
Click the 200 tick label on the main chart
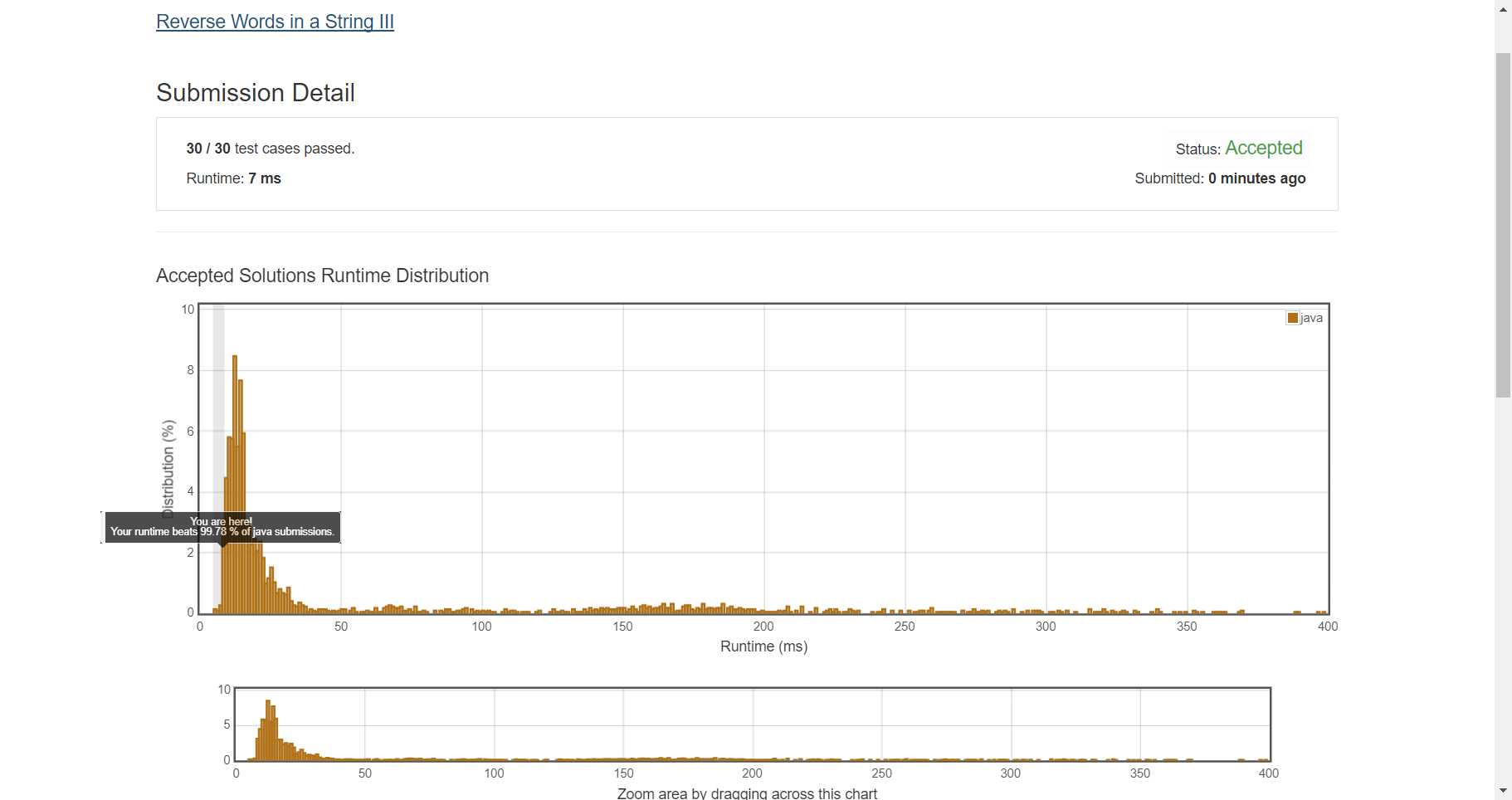[763, 627]
